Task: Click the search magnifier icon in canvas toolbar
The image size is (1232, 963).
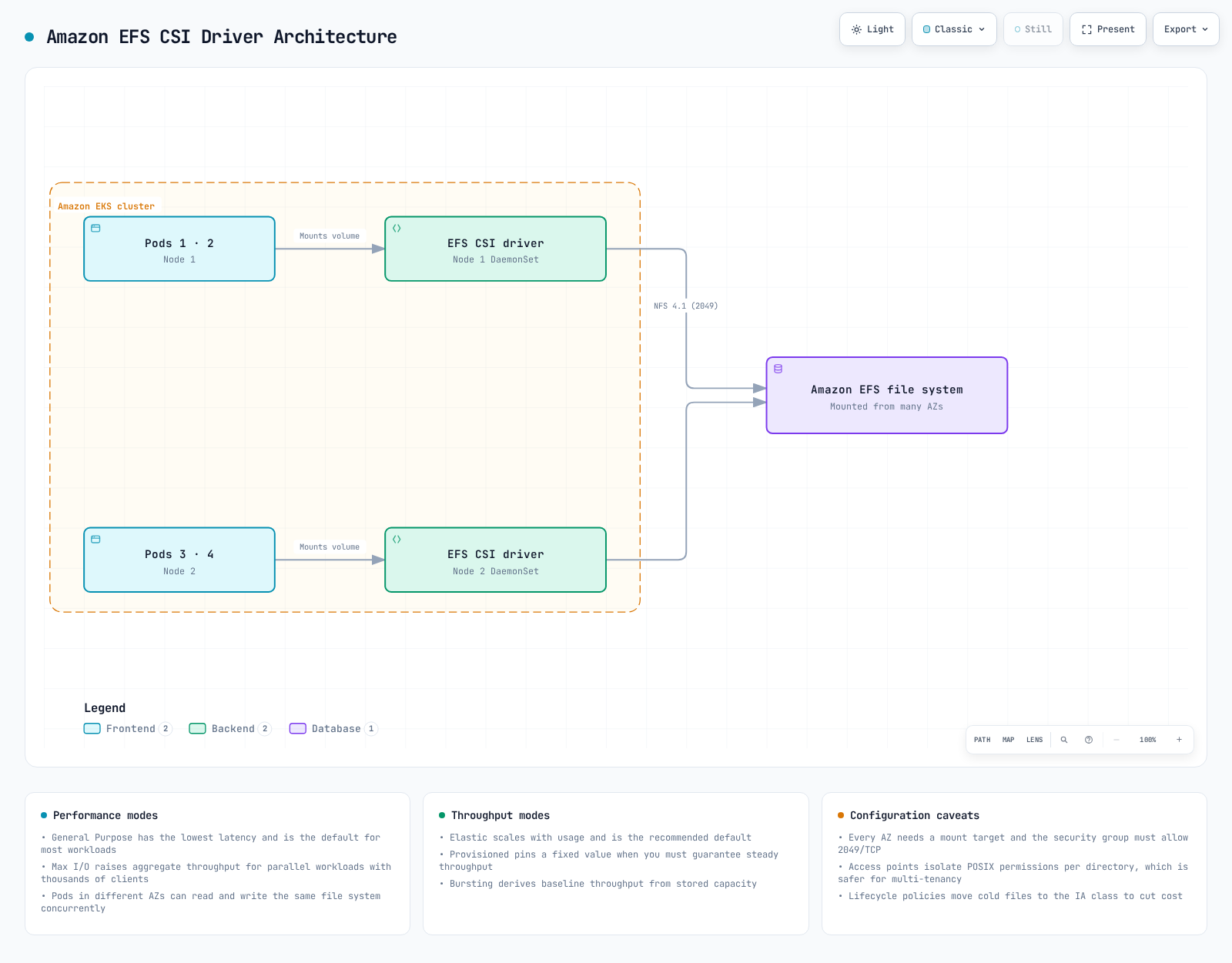Action: [x=1064, y=740]
